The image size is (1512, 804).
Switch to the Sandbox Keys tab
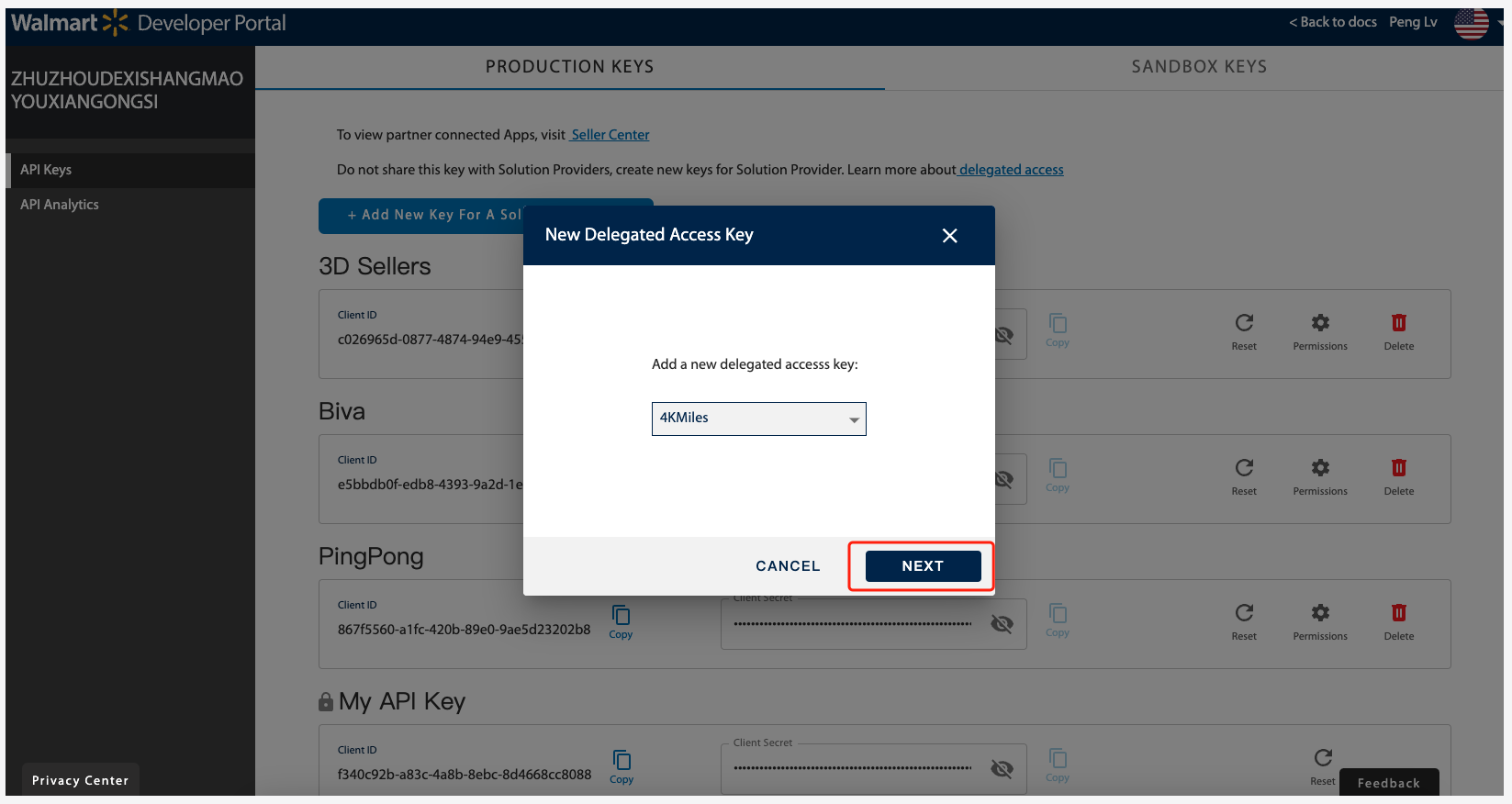coord(1199,67)
